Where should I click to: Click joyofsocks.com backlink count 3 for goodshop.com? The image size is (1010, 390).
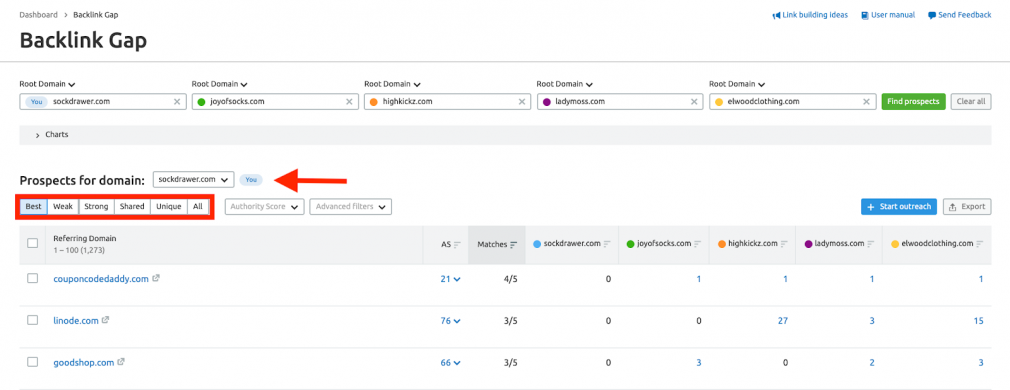coord(699,363)
